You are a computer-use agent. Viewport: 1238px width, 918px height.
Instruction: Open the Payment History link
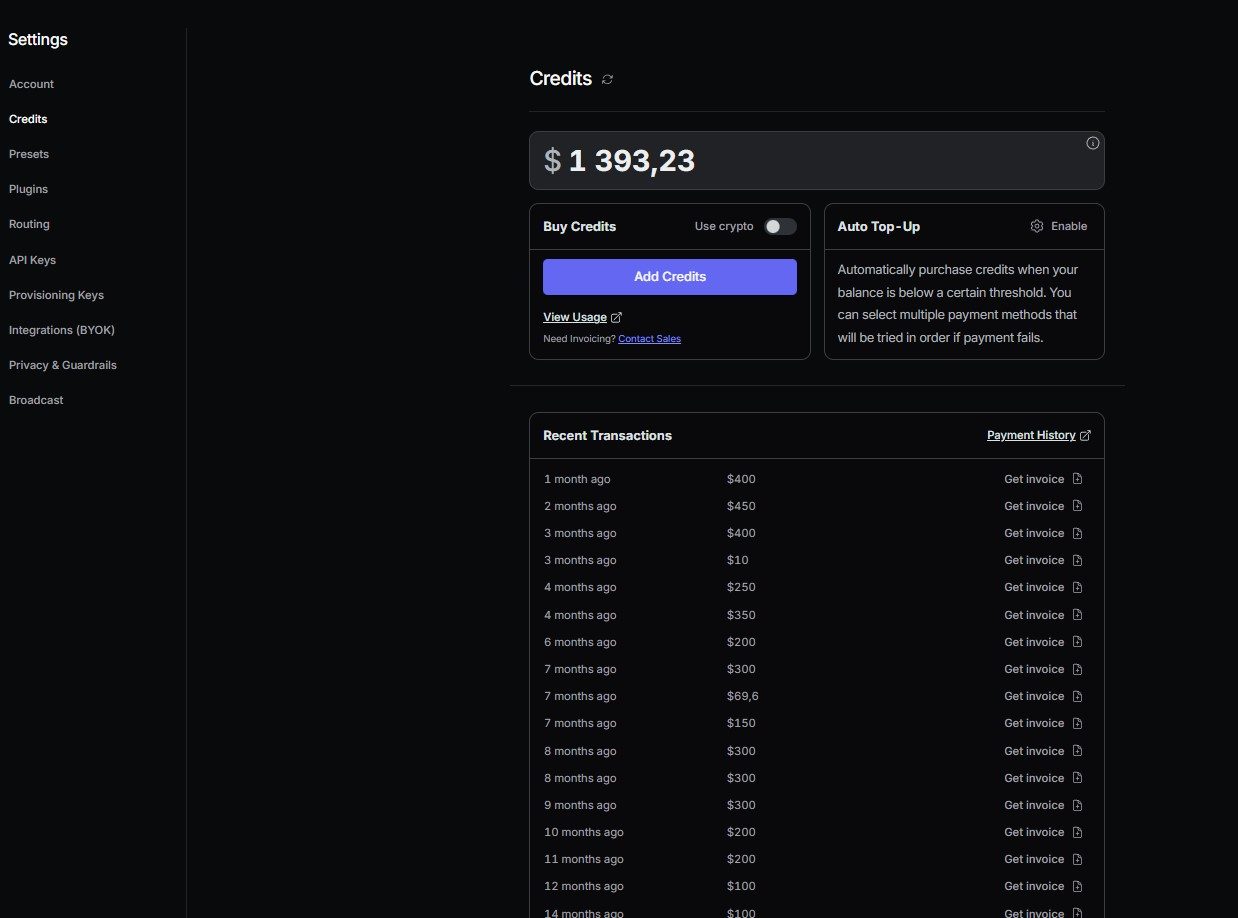(1030, 435)
